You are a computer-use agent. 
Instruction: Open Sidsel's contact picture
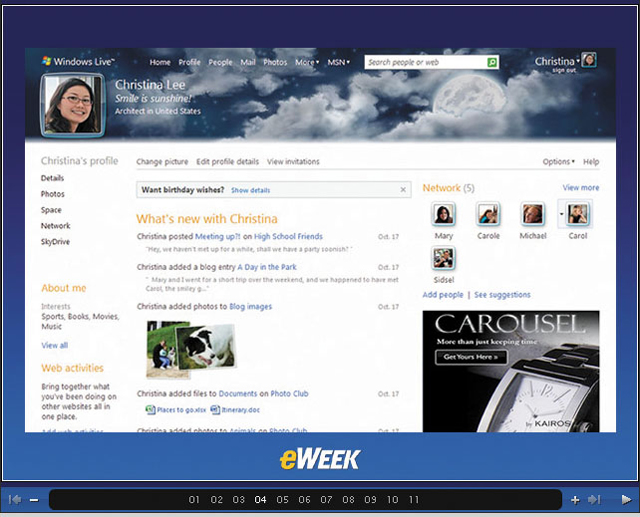coord(444,258)
